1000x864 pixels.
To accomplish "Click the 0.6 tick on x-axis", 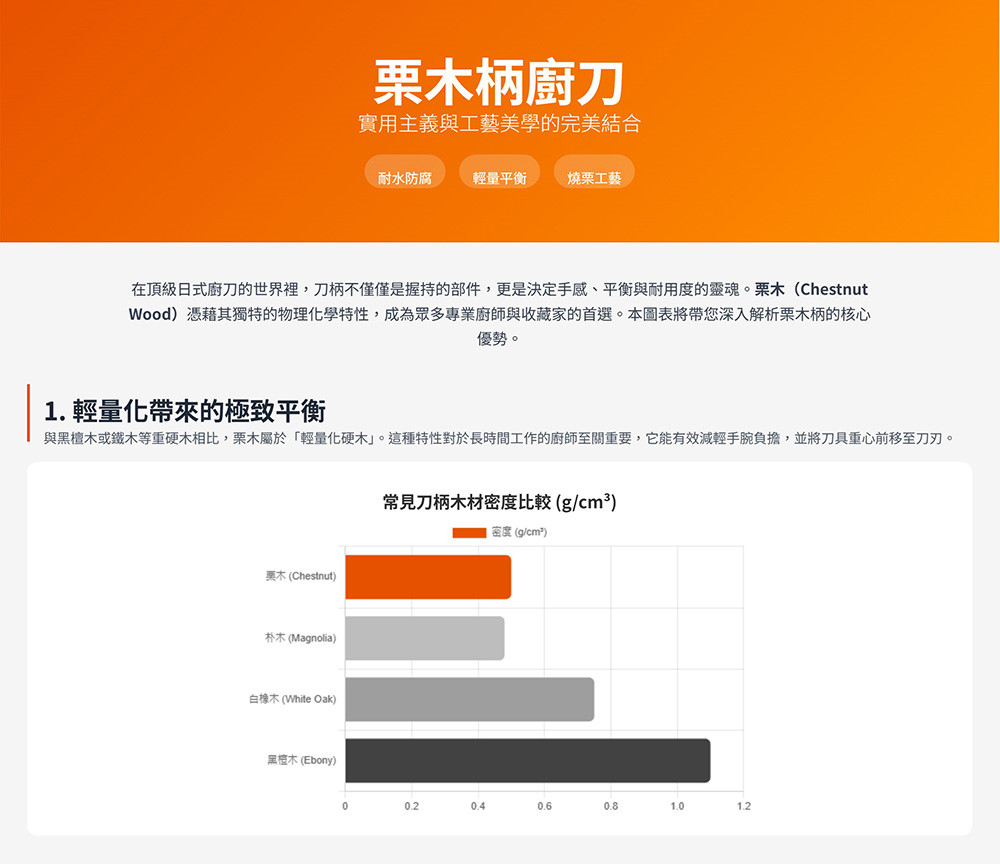I will (x=544, y=805).
